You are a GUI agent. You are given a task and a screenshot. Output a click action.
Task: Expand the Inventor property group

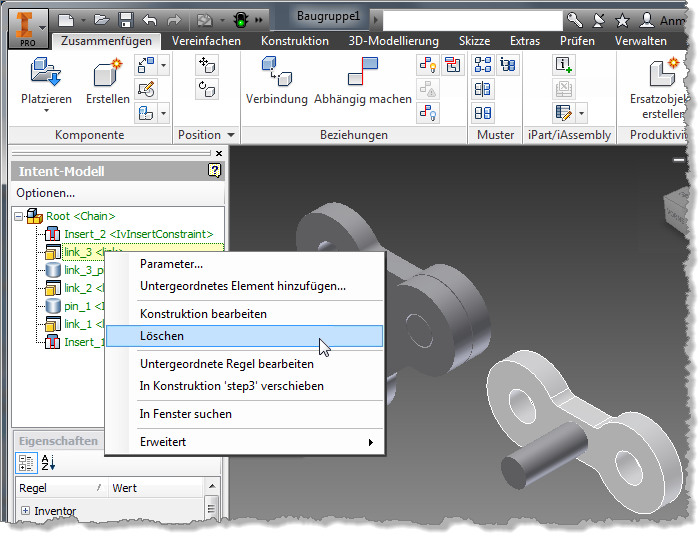point(25,510)
